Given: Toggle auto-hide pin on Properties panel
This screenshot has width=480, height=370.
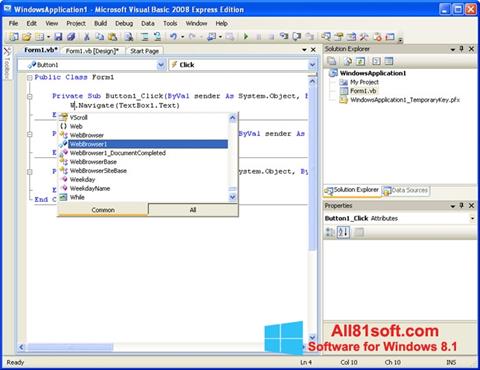Looking at the screenshot, I should 462,205.
